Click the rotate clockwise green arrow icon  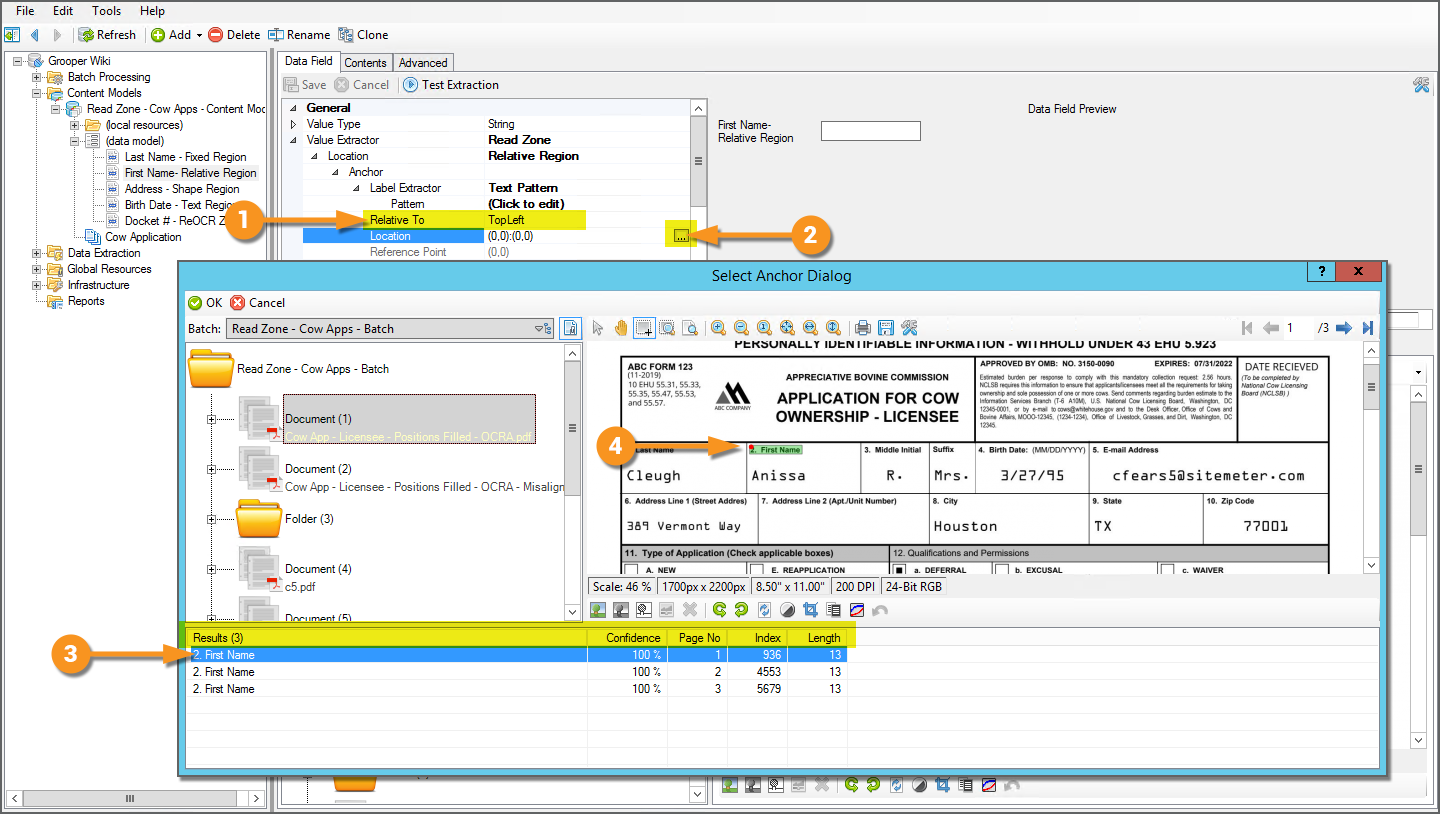pos(741,609)
